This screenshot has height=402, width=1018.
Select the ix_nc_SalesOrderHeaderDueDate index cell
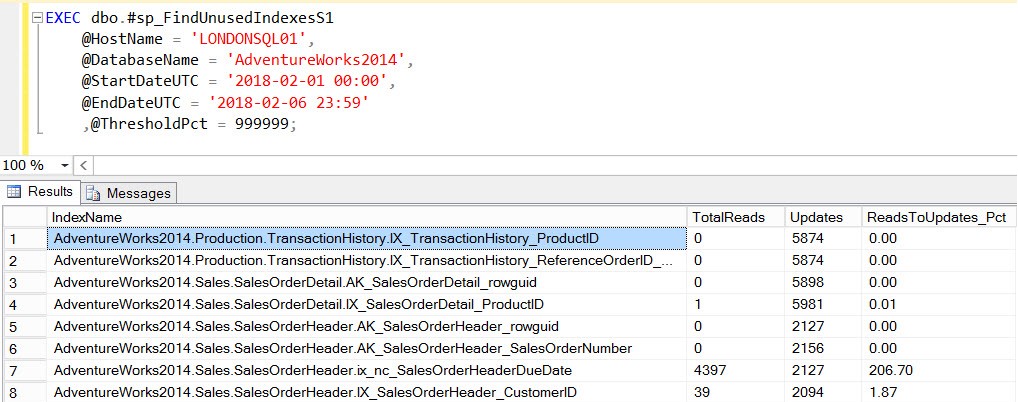point(367,371)
